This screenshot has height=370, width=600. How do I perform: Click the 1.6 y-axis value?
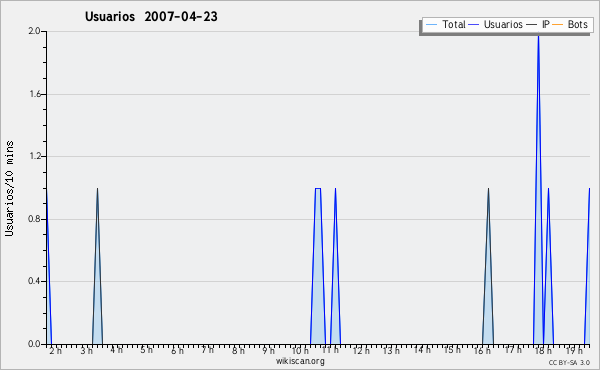coord(34,94)
